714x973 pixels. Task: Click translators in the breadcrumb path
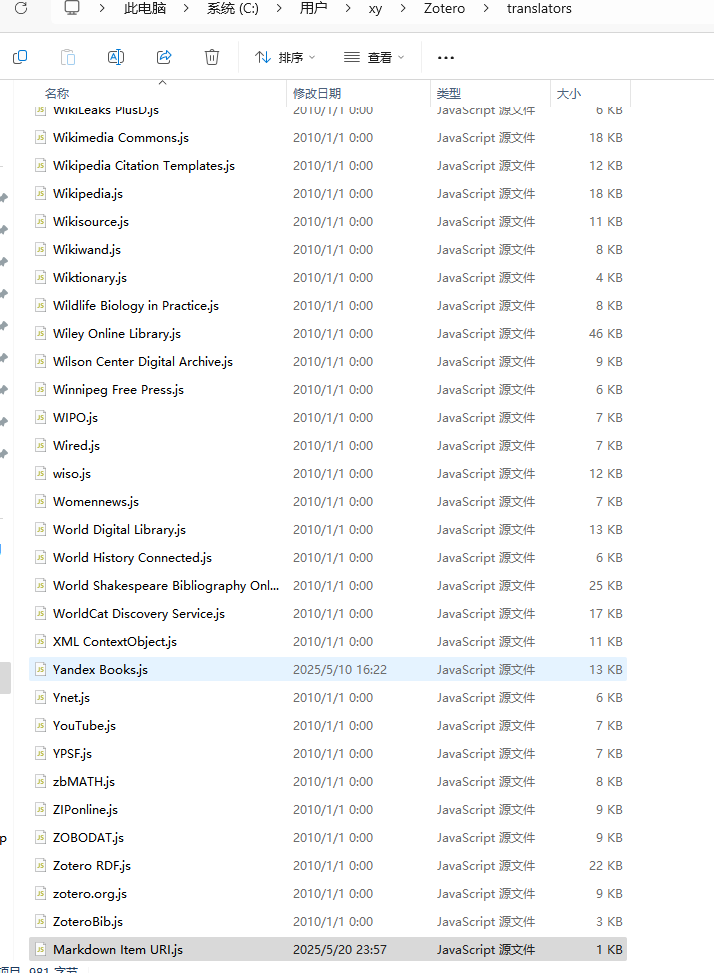point(539,9)
